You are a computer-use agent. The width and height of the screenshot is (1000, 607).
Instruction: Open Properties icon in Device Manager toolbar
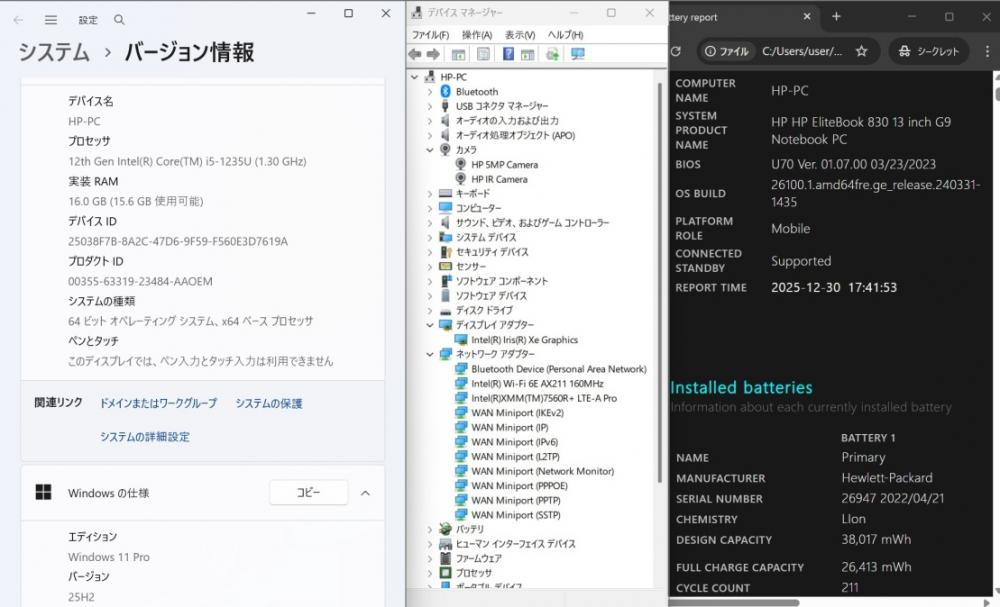[x=483, y=55]
